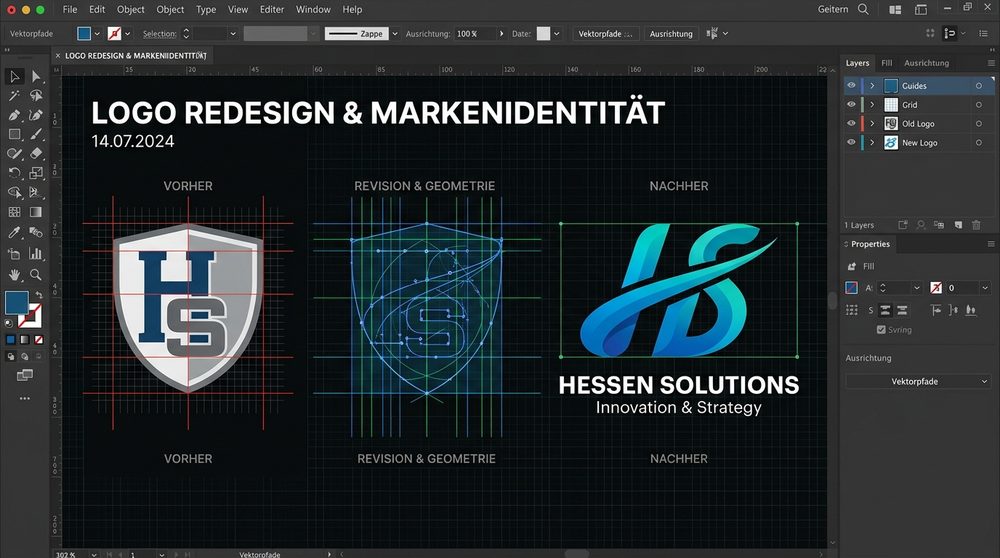Hide the Guides layer

(851, 85)
